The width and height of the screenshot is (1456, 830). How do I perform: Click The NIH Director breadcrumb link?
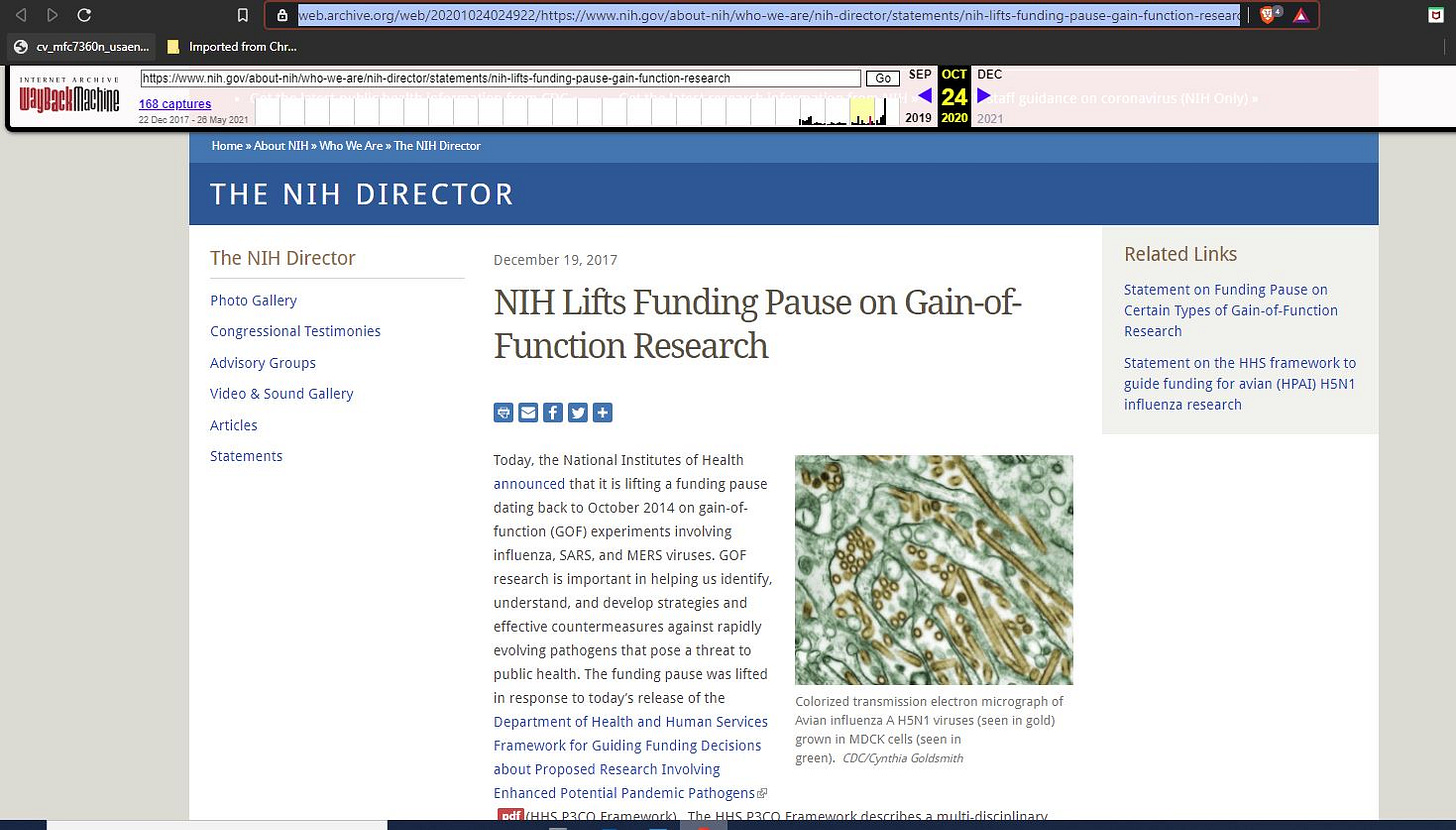coord(437,146)
